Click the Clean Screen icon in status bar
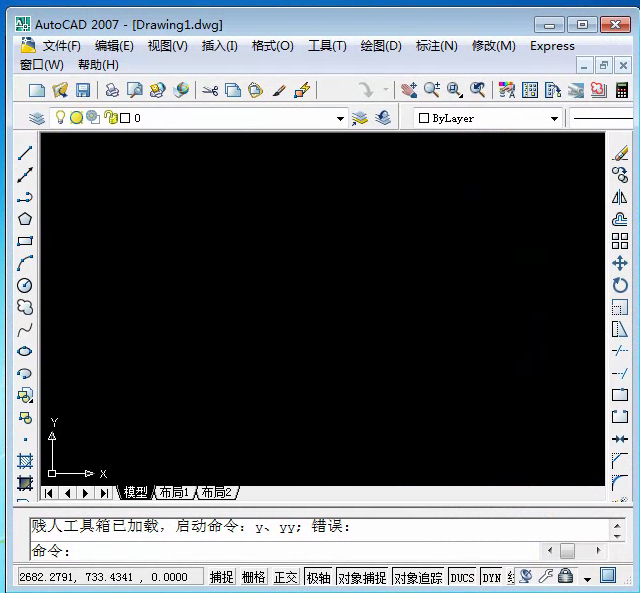 pyautogui.click(x=608, y=576)
